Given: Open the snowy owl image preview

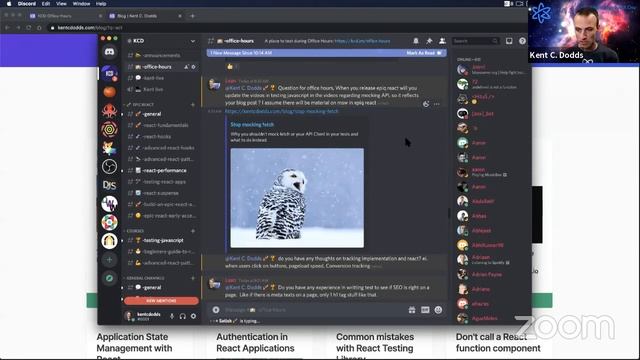Looking at the screenshot, I should pos(297,198).
